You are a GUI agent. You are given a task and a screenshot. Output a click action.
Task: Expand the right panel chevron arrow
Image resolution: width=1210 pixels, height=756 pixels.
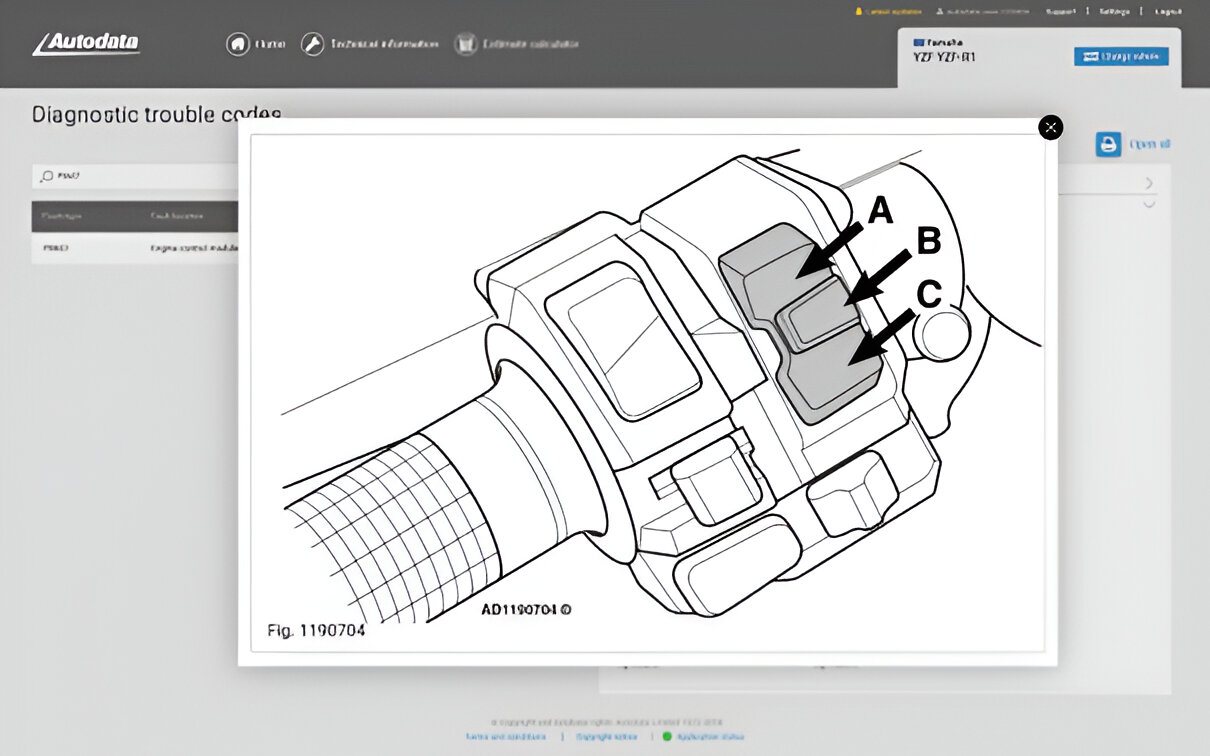pyautogui.click(x=1149, y=183)
